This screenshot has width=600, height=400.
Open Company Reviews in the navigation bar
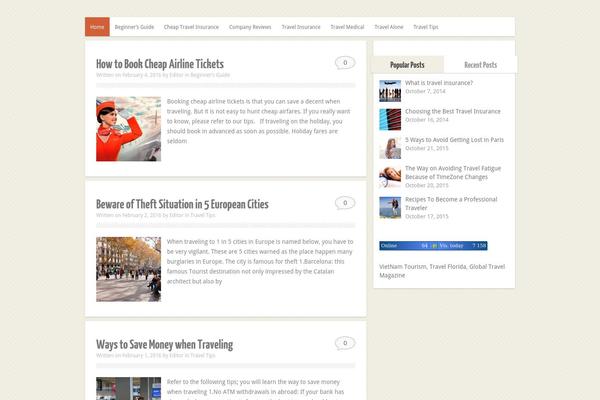point(250,27)
